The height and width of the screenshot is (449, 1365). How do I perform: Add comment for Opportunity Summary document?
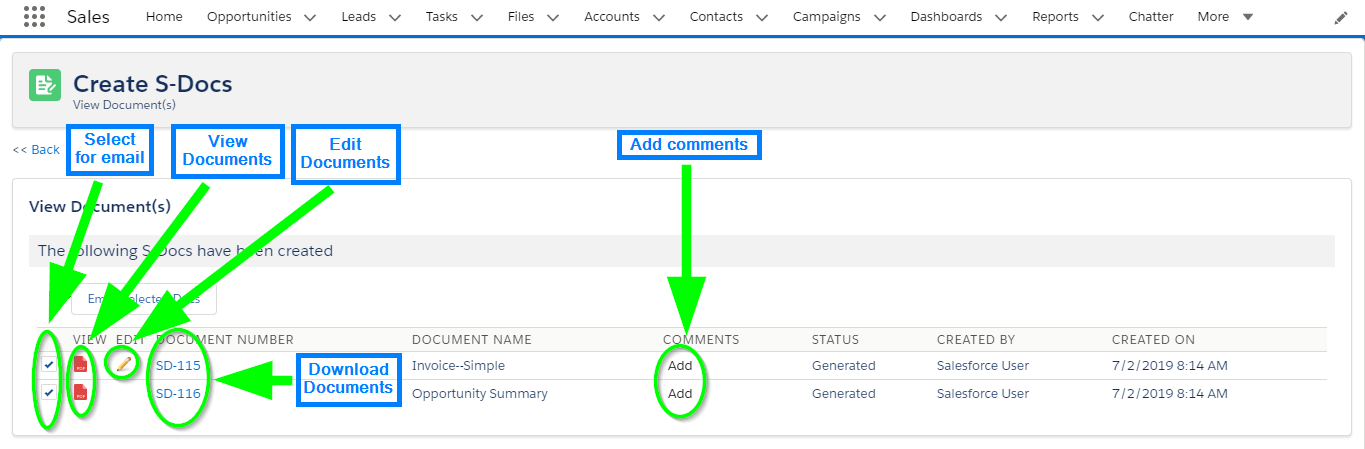click(680, 393)
